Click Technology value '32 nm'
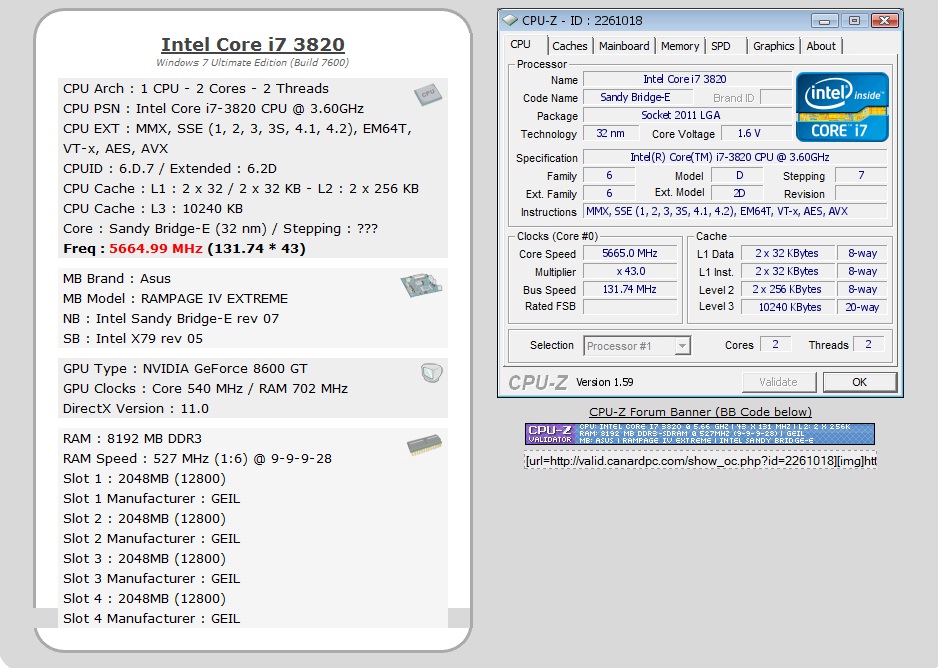The image size is (938, 668). click(x=610, y=133)
